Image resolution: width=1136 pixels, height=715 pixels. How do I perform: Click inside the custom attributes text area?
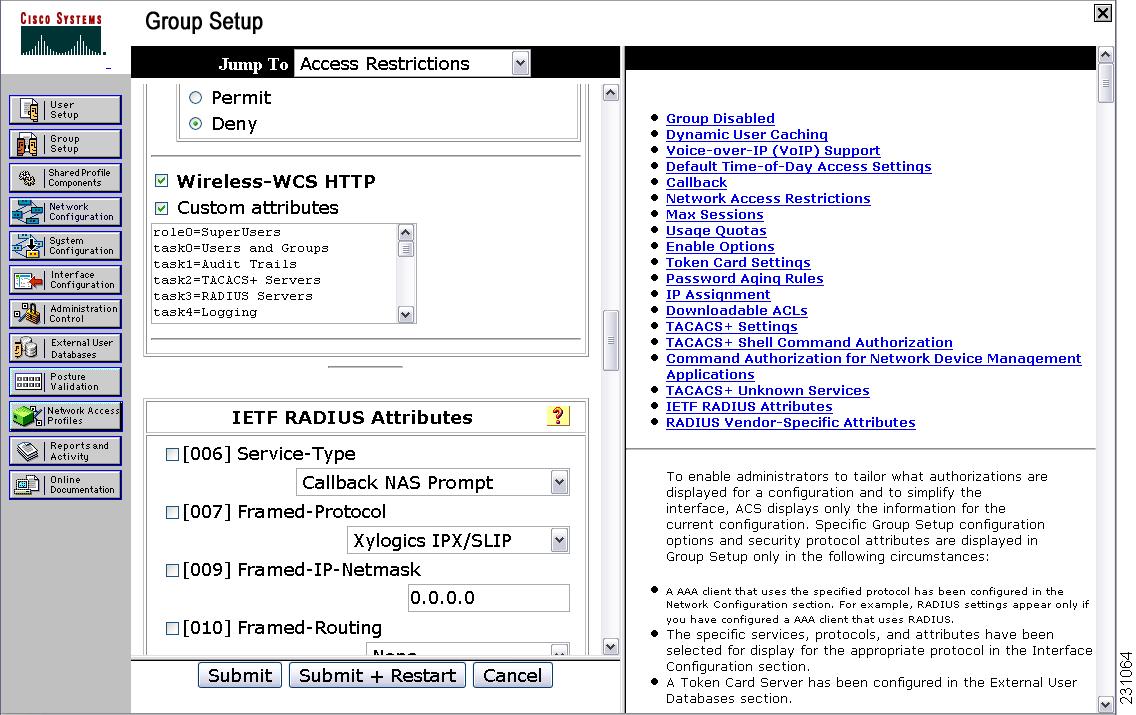[275, 272]
